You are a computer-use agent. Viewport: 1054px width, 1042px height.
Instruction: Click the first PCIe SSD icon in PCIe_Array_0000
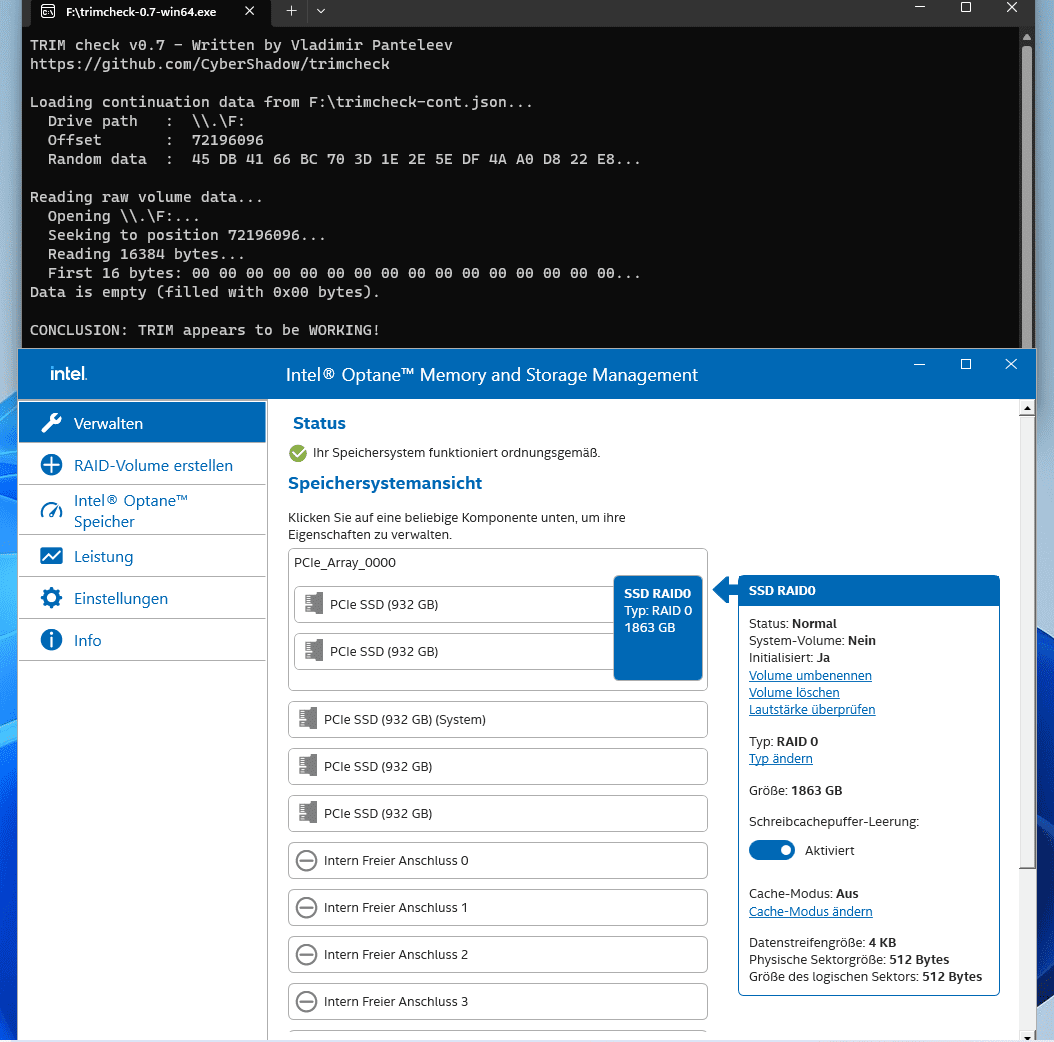pos(313,603)
